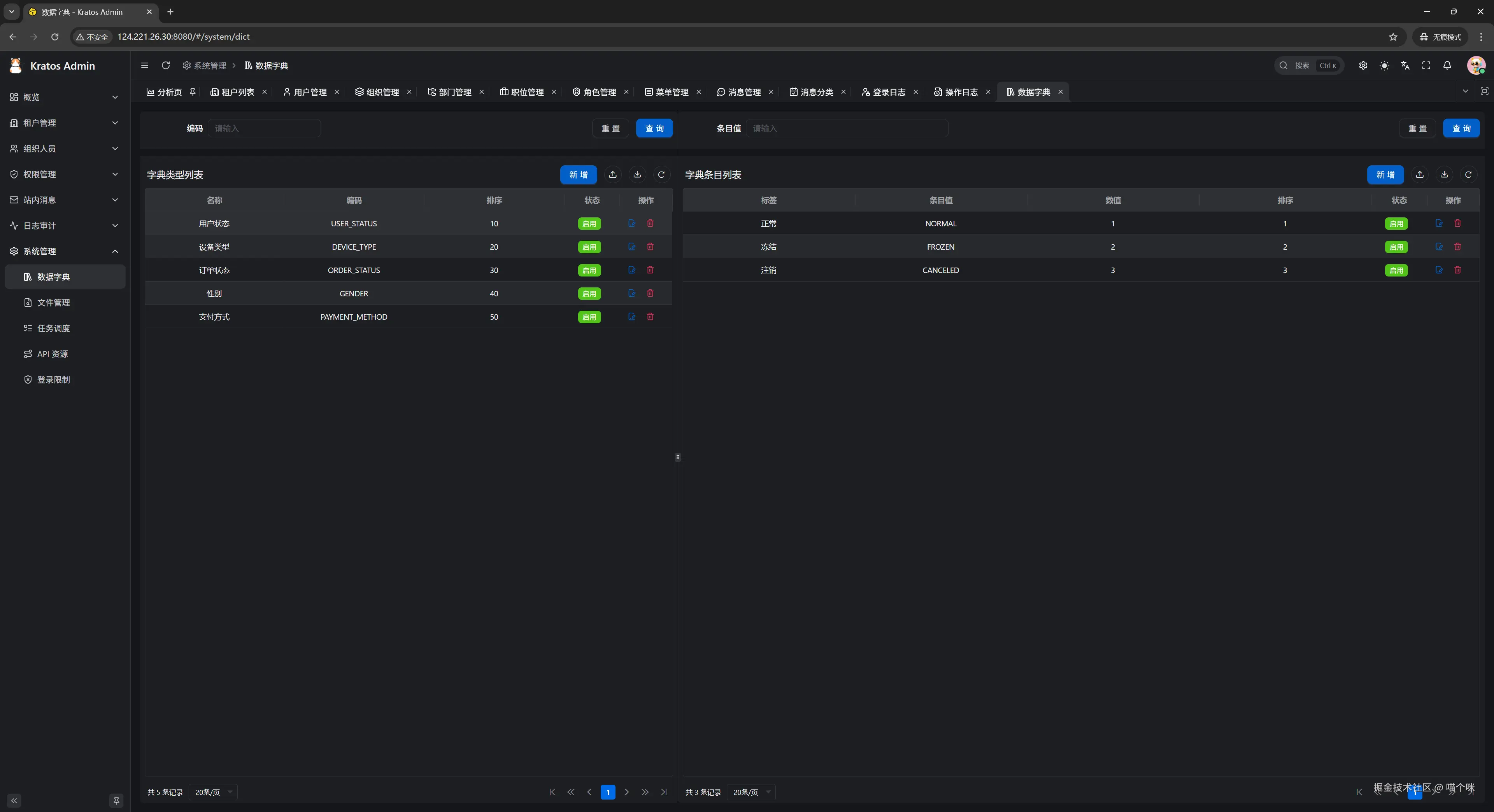Open 文件管理 in sidebar
The height and width of the screenshot is (812, 1494).
53,303
